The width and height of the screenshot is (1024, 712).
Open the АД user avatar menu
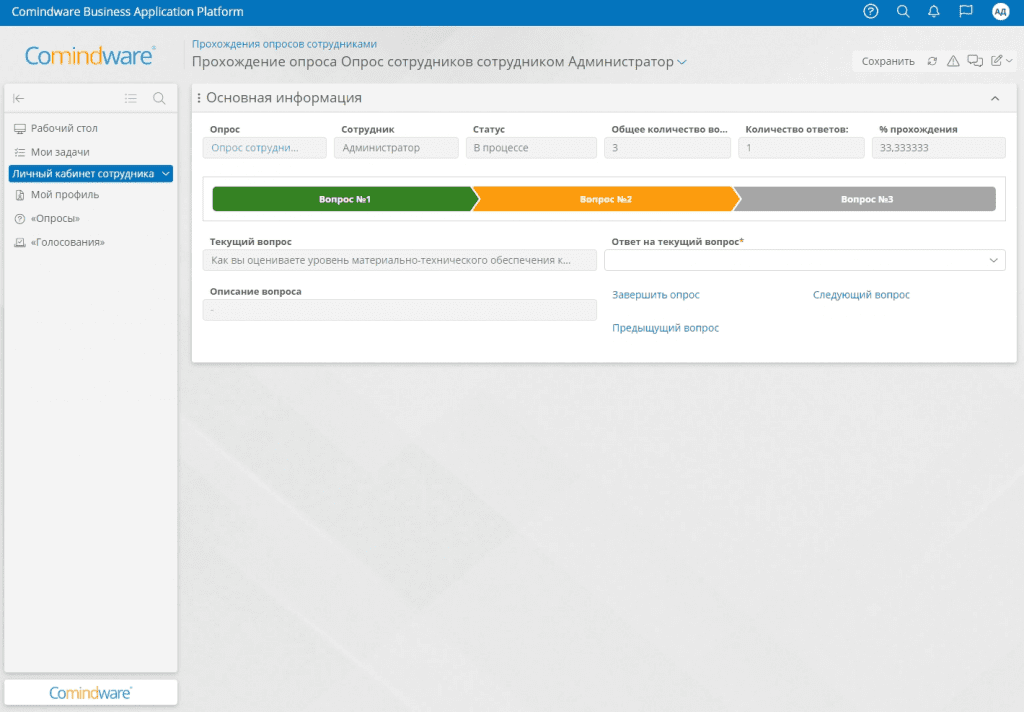click(x=1000, y=12)
